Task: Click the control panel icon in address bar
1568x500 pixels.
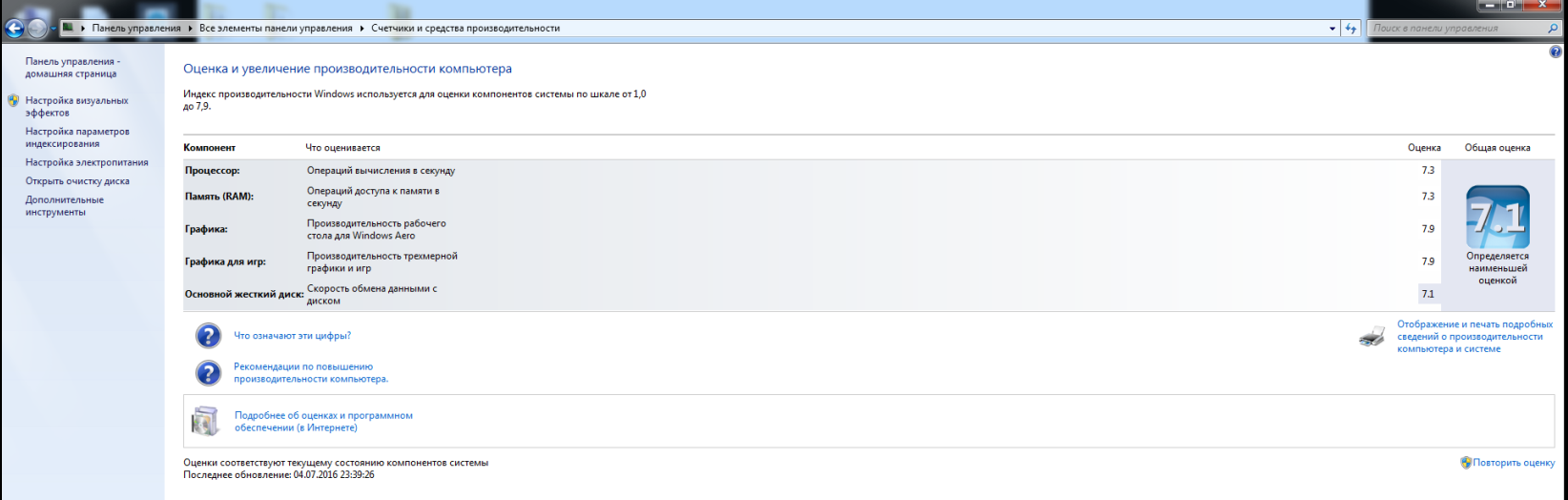Action: [x=68, y=28]
